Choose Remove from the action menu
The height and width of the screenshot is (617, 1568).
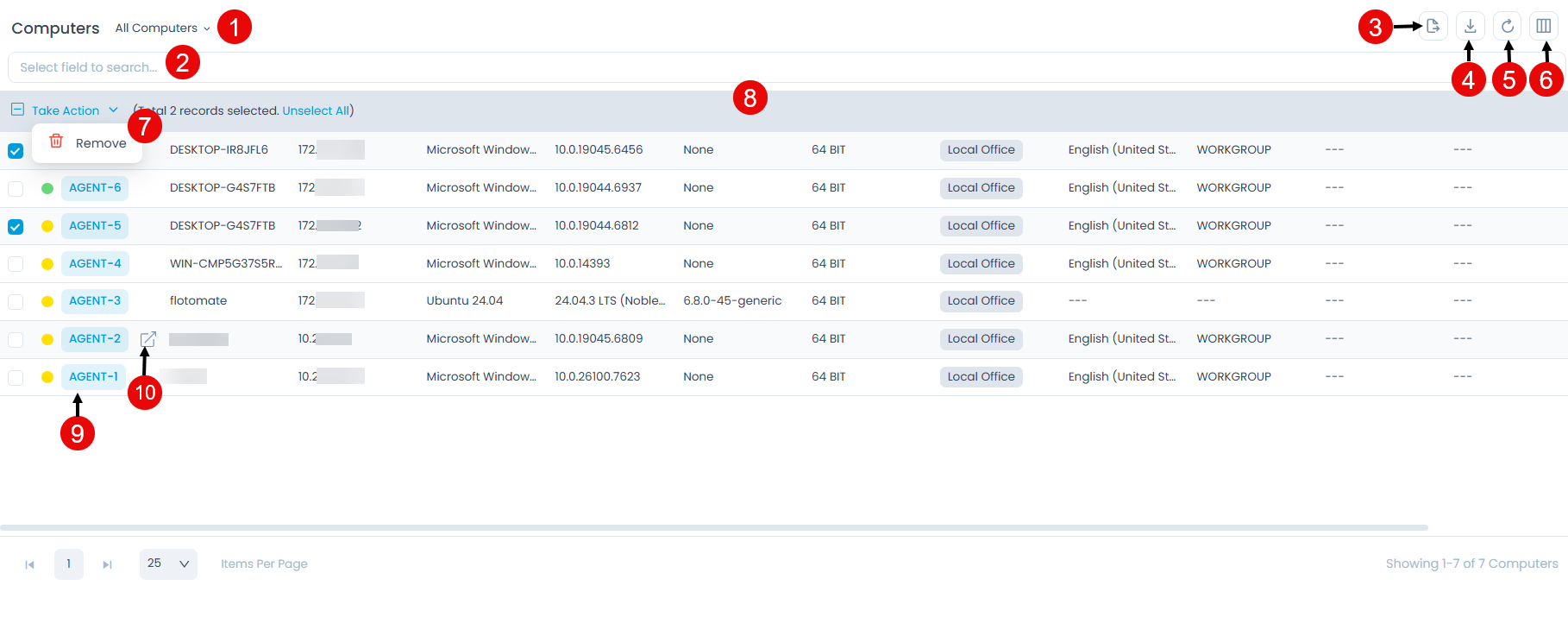[100, 143]
